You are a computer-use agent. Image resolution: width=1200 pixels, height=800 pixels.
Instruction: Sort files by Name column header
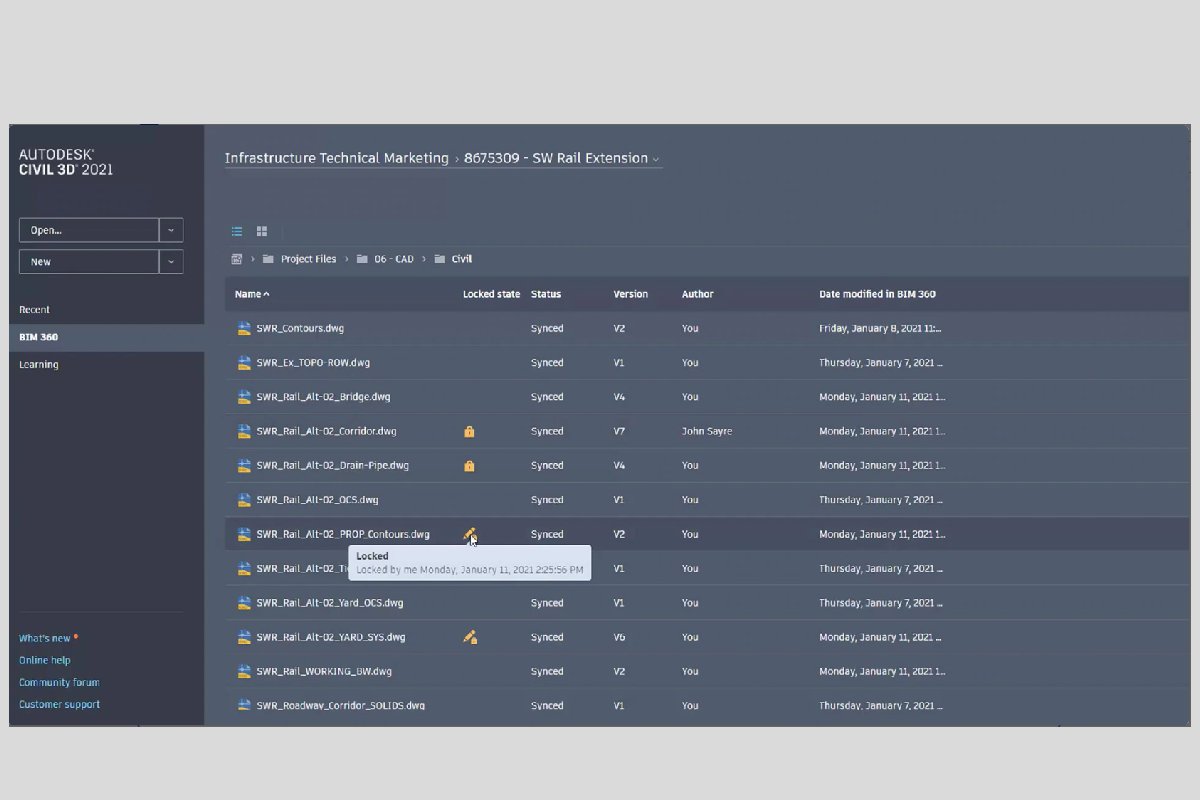coord(252,294)
